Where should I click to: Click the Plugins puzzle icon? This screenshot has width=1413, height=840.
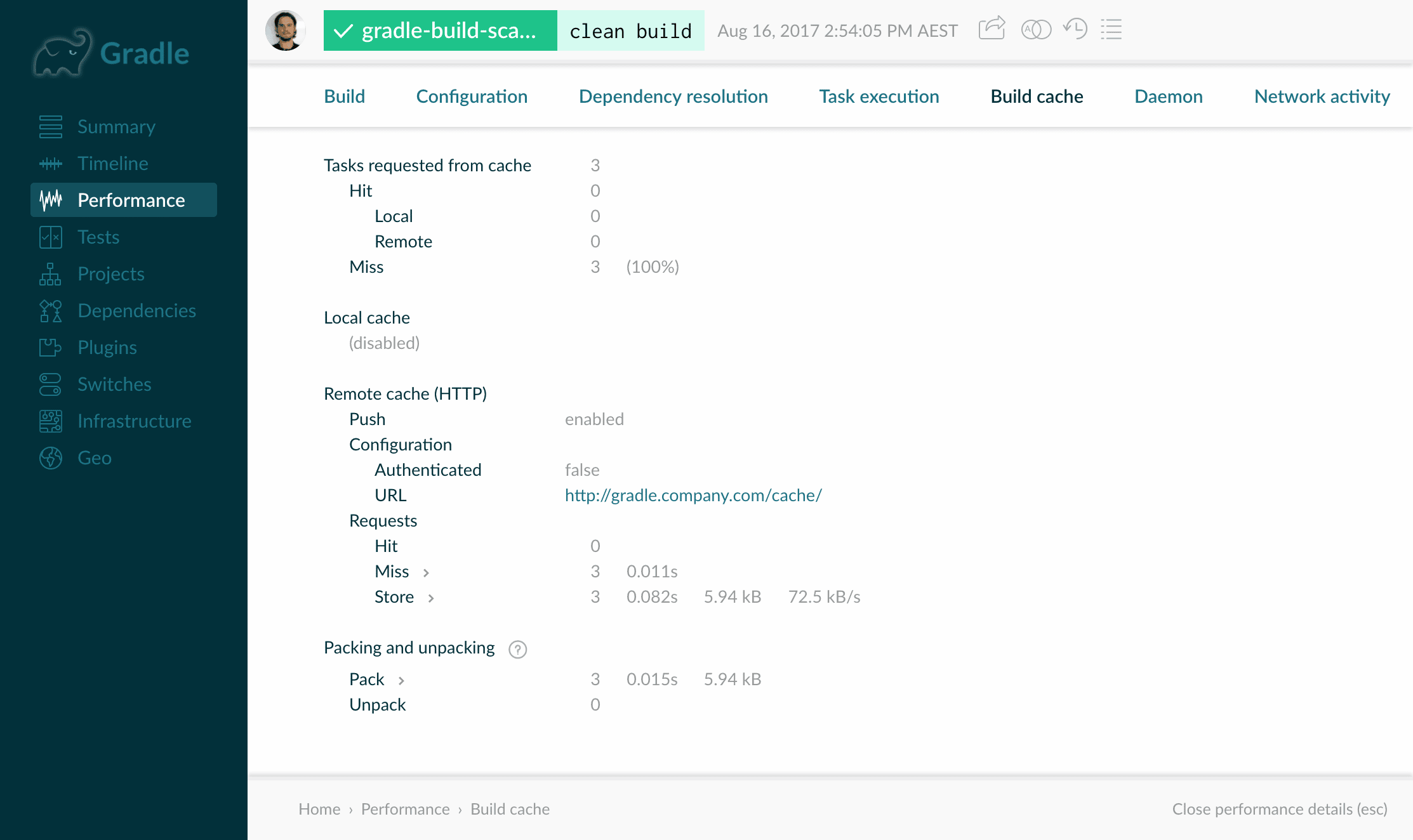pyautogui.click(x=51, y=348)
